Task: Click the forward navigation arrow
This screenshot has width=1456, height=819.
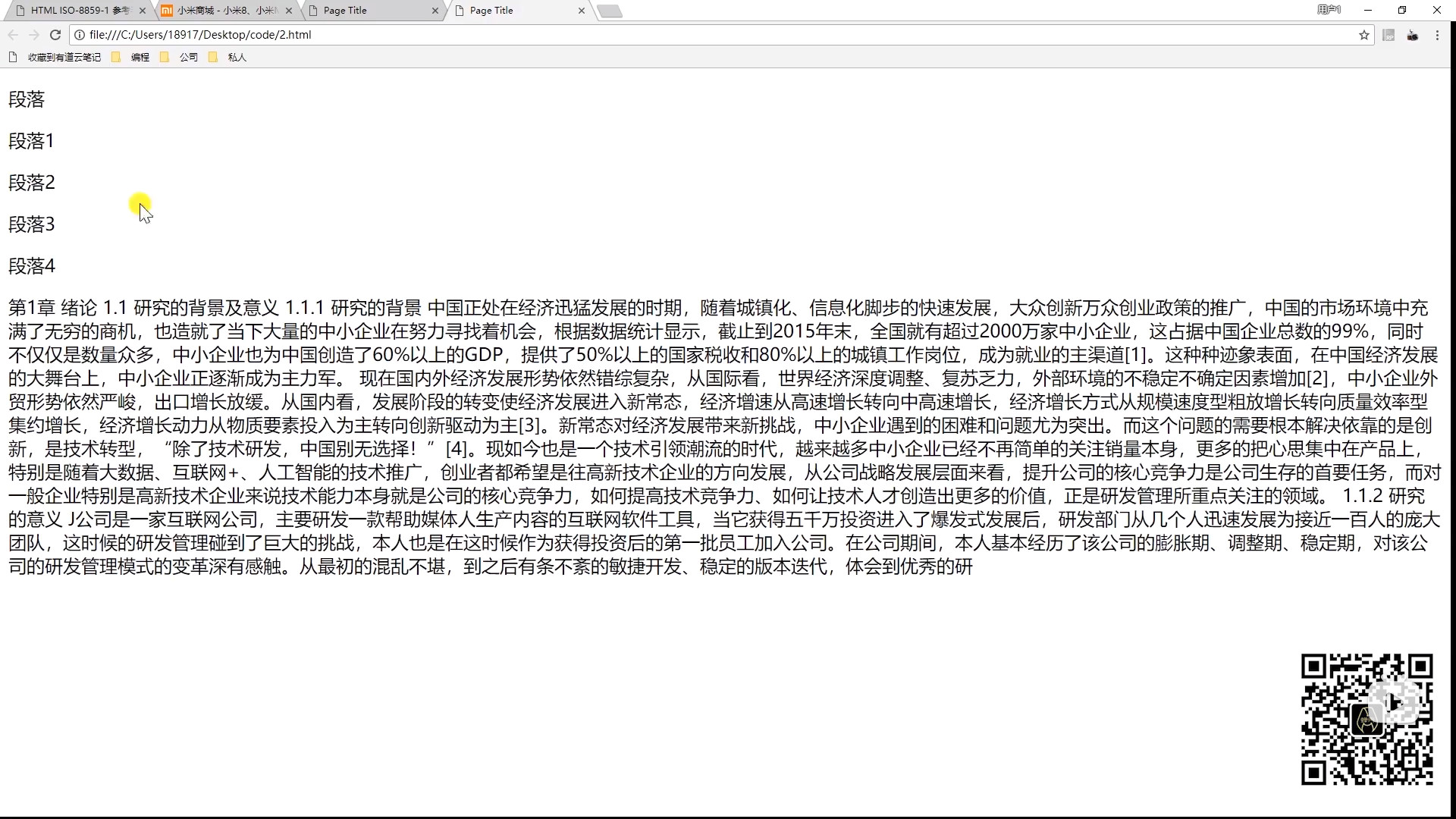Action: (33, 35)
